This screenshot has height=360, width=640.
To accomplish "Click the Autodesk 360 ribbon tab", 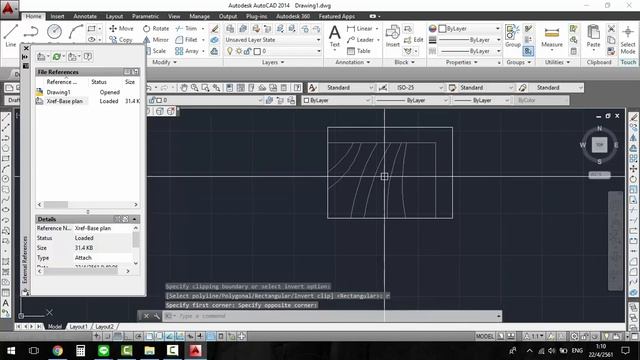I will click(293, 16).
